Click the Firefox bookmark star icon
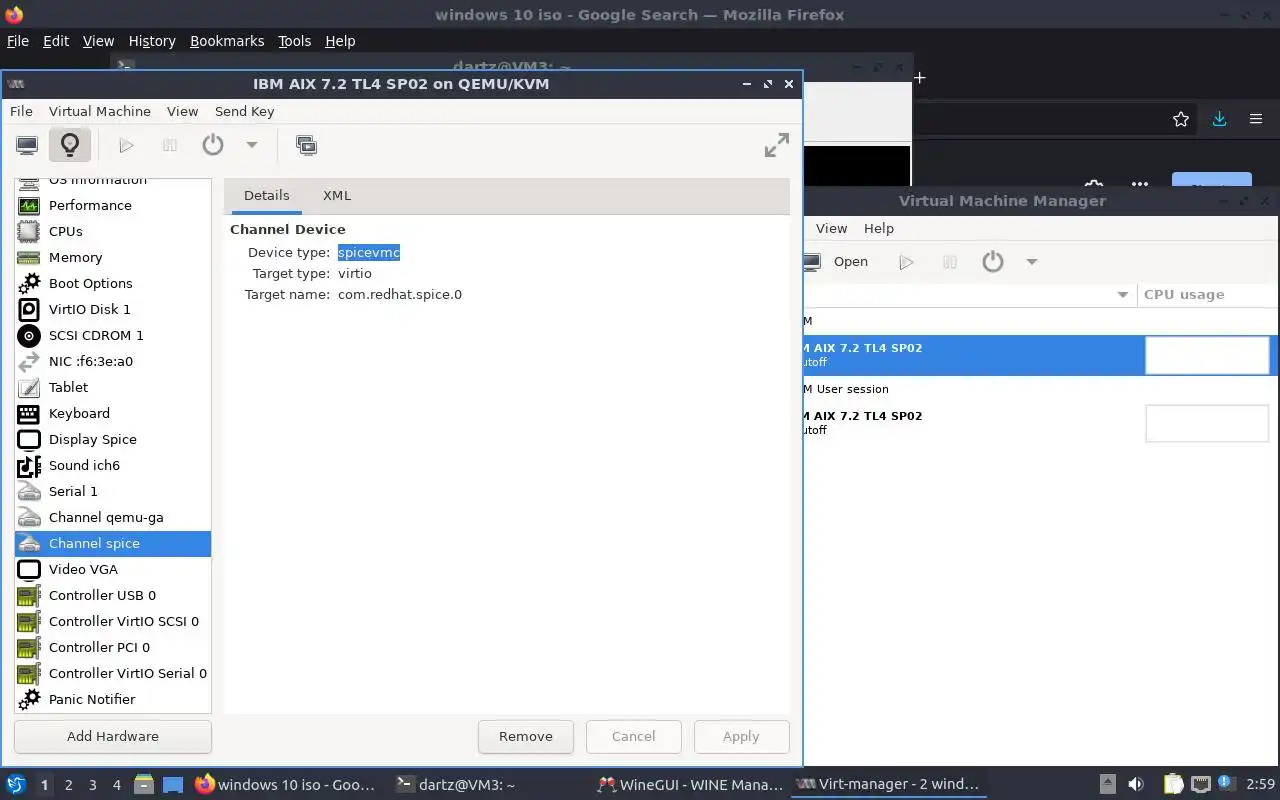1280x800 pixels. (x=1181, y=119)
